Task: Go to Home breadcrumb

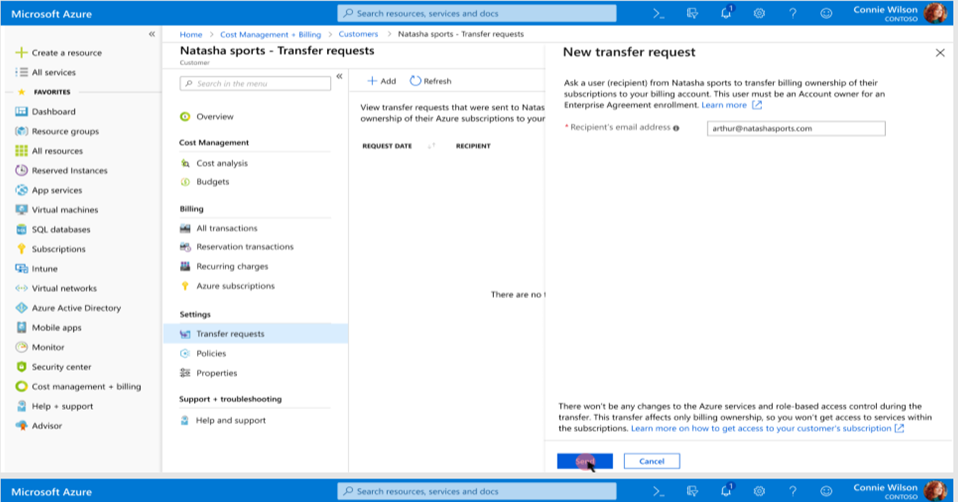Action: click(191, 34)
